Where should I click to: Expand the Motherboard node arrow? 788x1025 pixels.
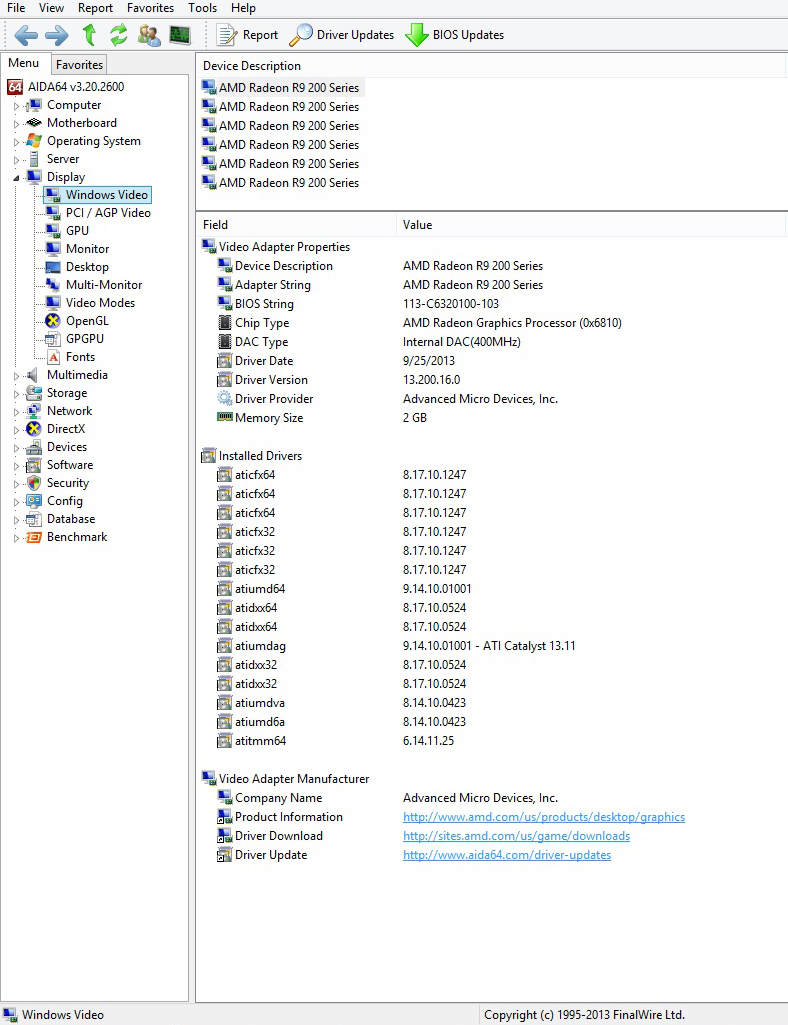point(16,124)
